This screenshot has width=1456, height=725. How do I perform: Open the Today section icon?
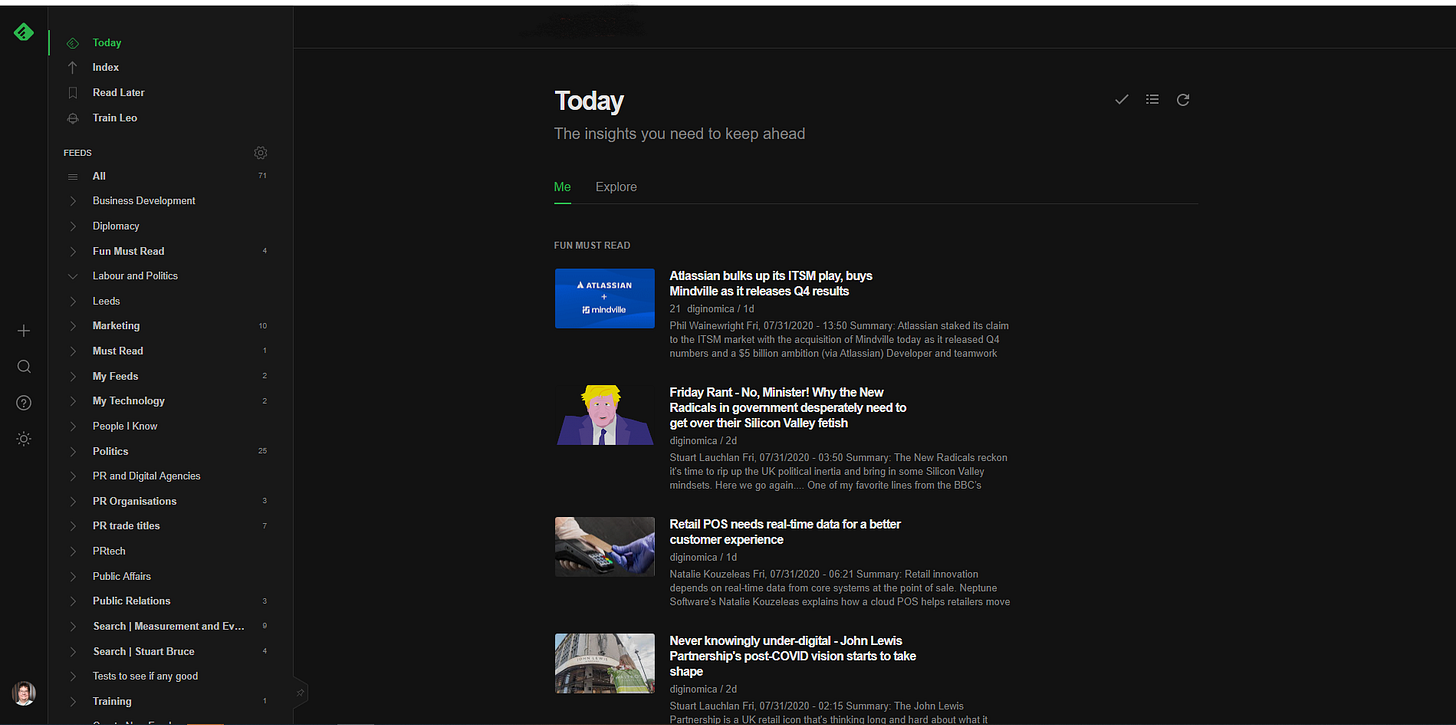click(72, 43)
